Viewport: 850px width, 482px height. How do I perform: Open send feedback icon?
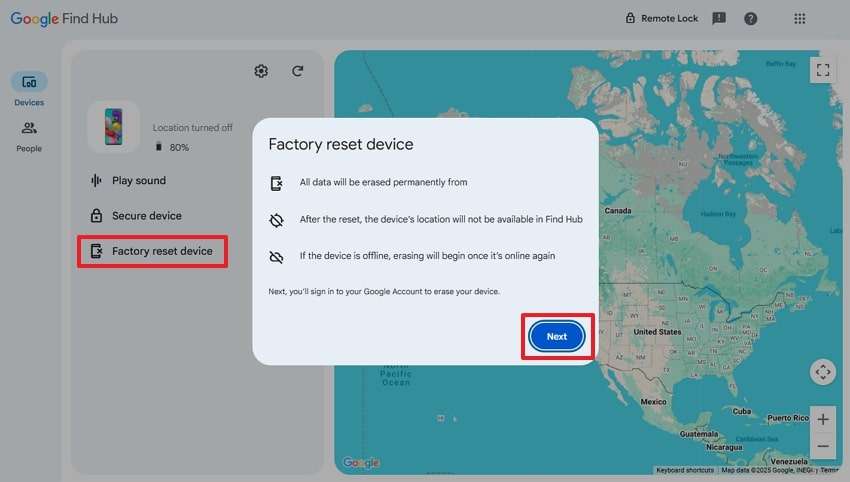point(719,18)
